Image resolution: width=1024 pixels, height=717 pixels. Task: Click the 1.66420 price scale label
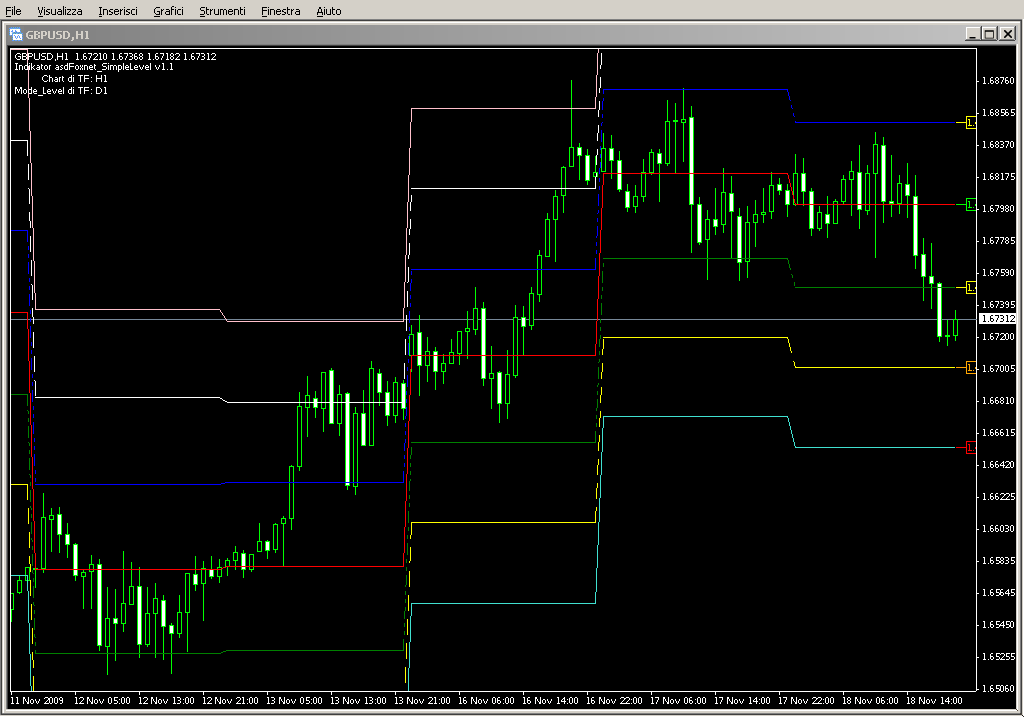[999, 464]
